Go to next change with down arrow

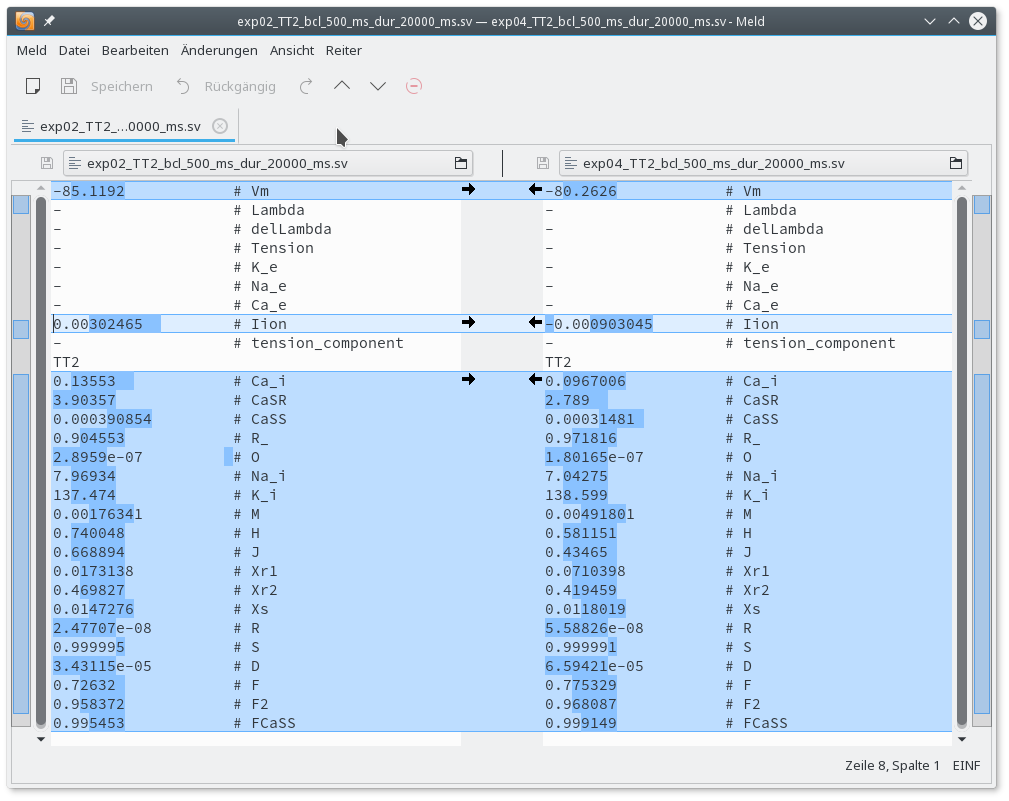(x=378, y=86)
